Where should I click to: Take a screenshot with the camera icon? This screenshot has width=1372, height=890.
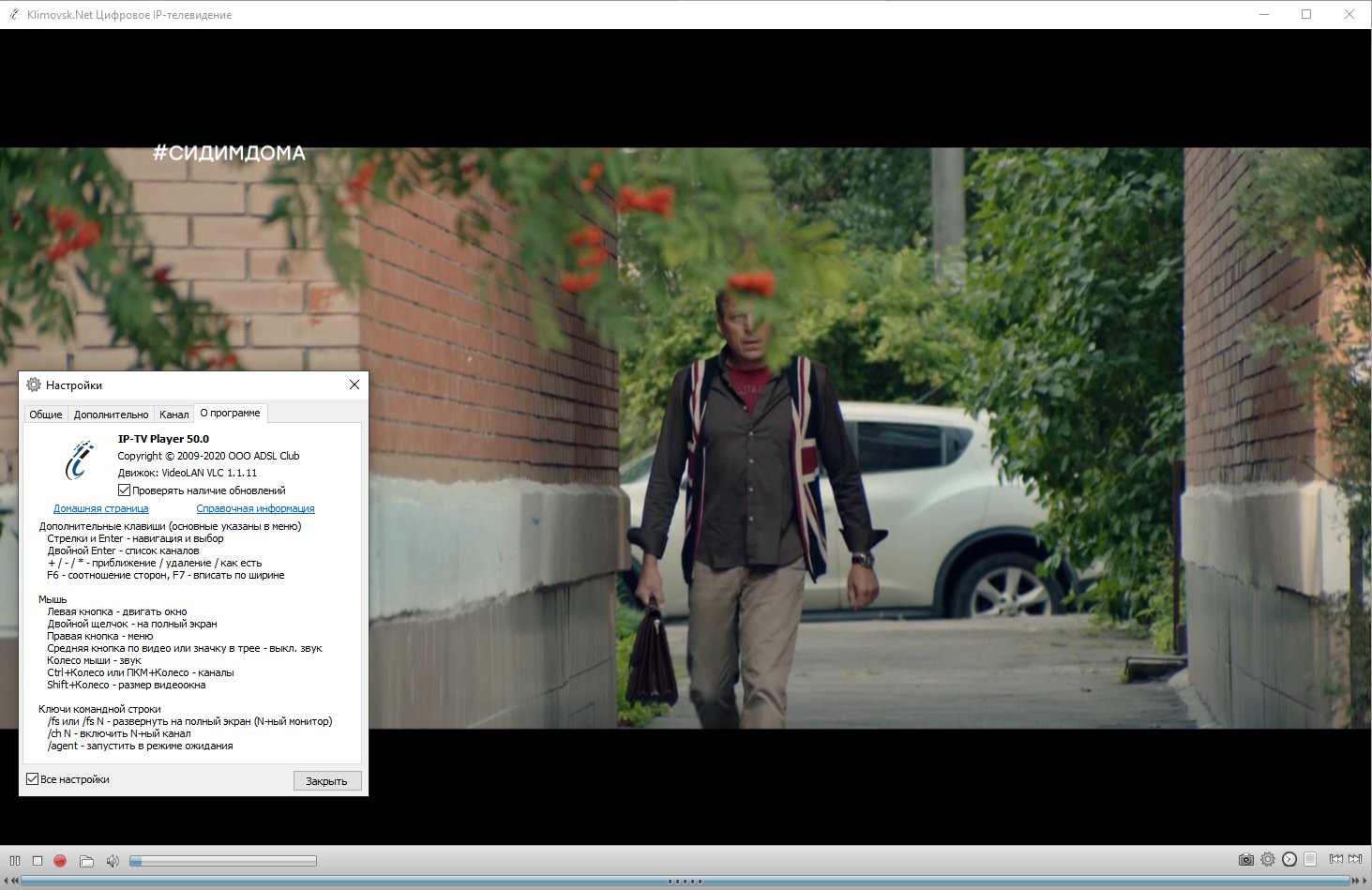pos(1245,859)
